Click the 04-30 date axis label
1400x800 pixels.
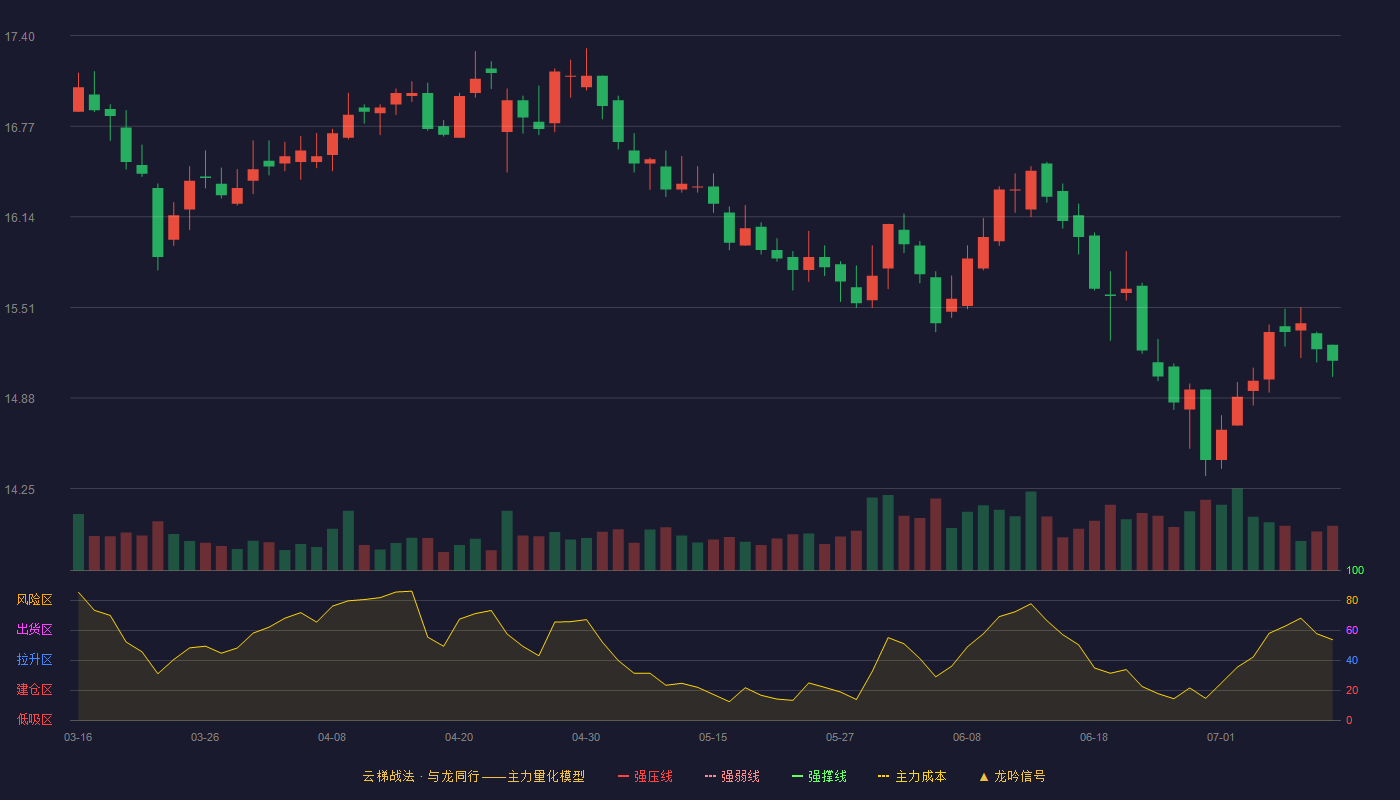point(586,737)
